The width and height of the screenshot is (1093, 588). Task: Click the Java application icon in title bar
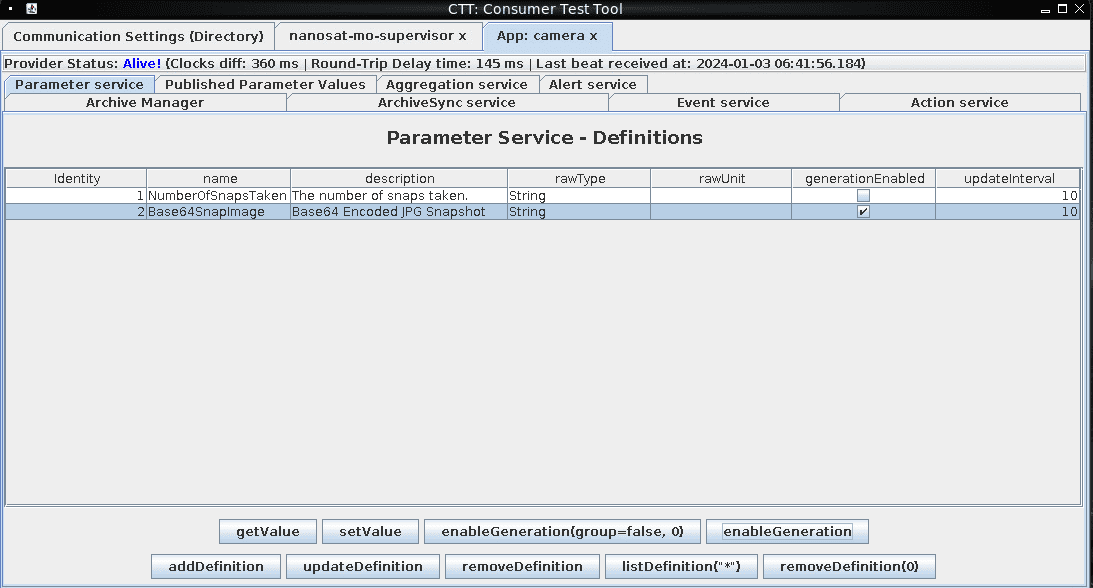tap(31, 9)
